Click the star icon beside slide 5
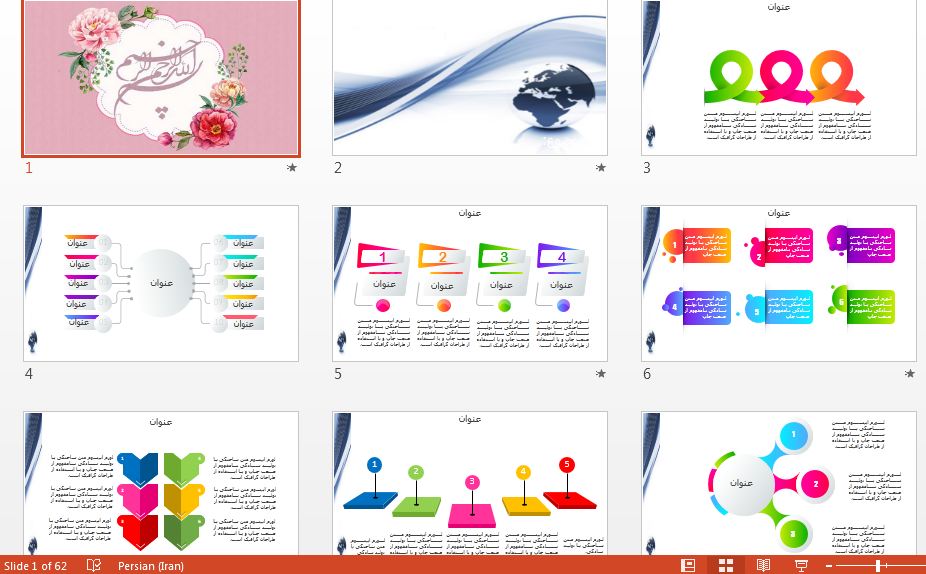 (x=601, y=374)
